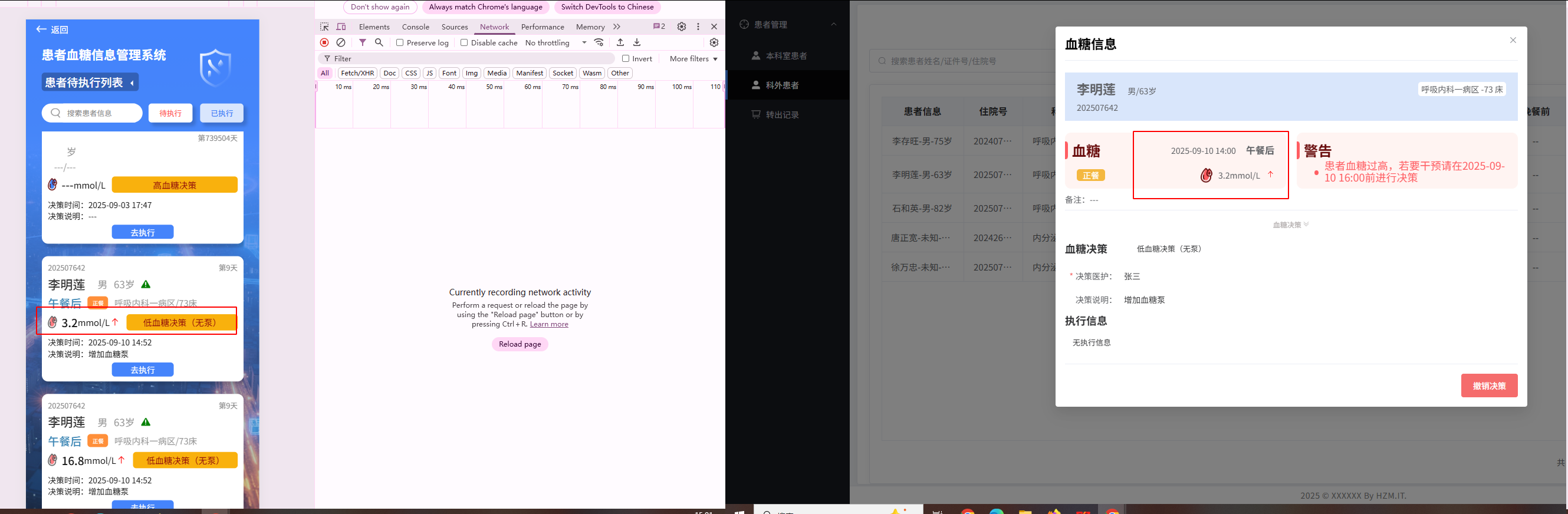Toggle the Doc request filter
Screen dimensions: 1568x514
click(x=390, y=73)
